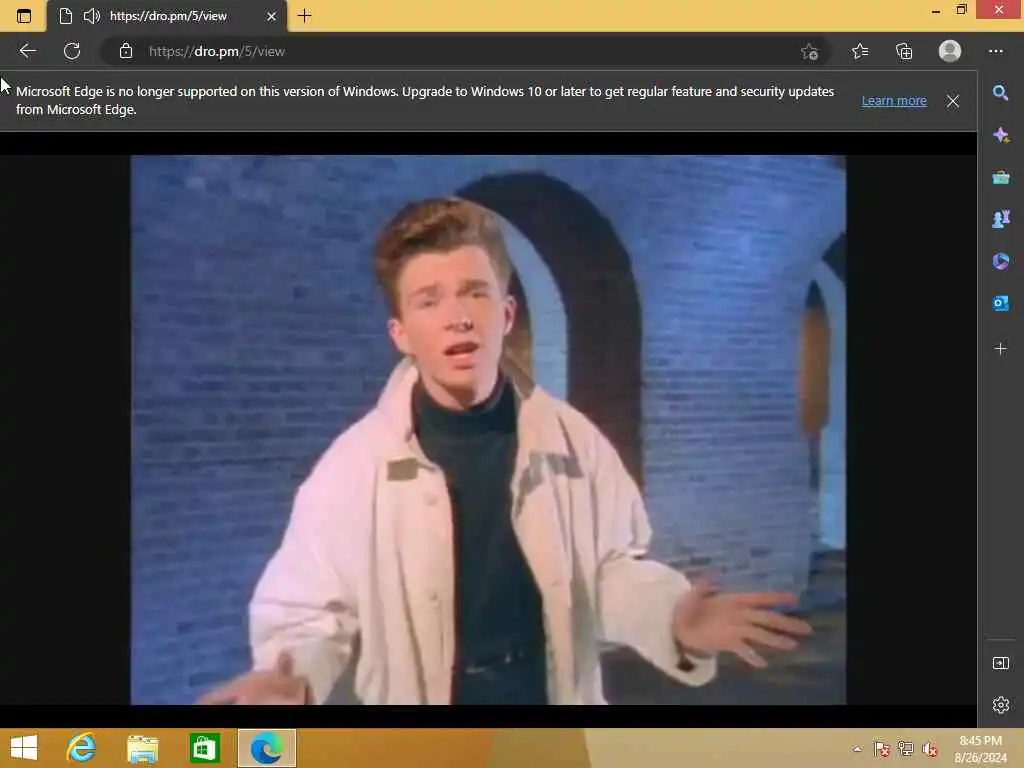Launch Internet Explorer from taskbar

point(81,748)
